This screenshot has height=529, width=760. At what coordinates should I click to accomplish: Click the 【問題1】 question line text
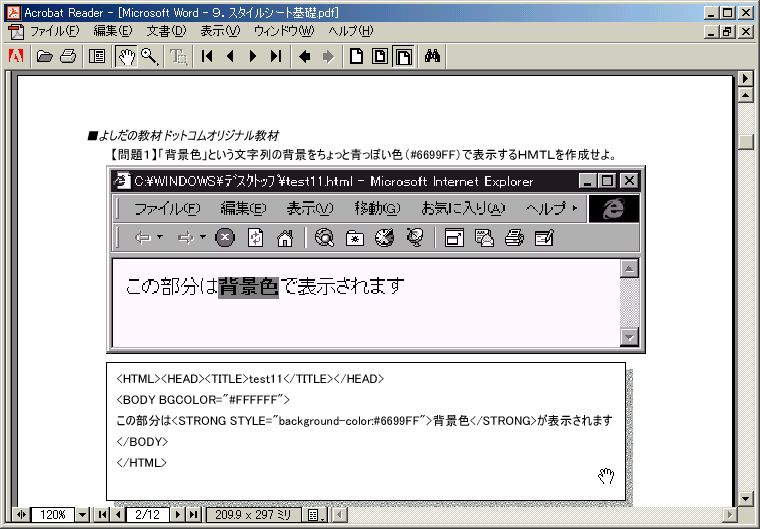coord(363,155)
